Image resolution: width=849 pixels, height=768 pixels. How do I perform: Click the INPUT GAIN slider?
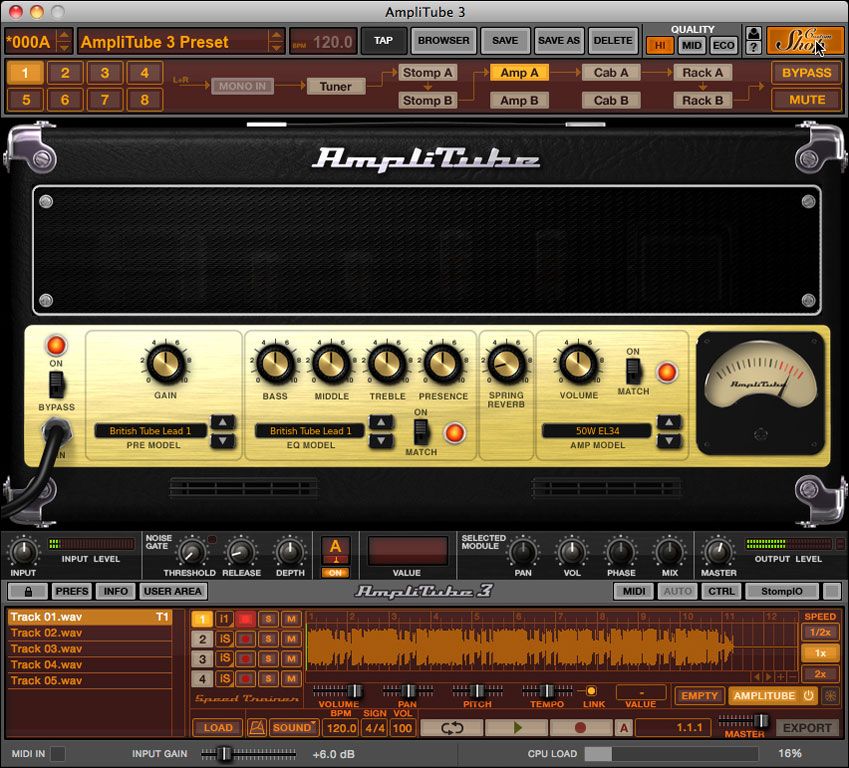click(249, 753)
